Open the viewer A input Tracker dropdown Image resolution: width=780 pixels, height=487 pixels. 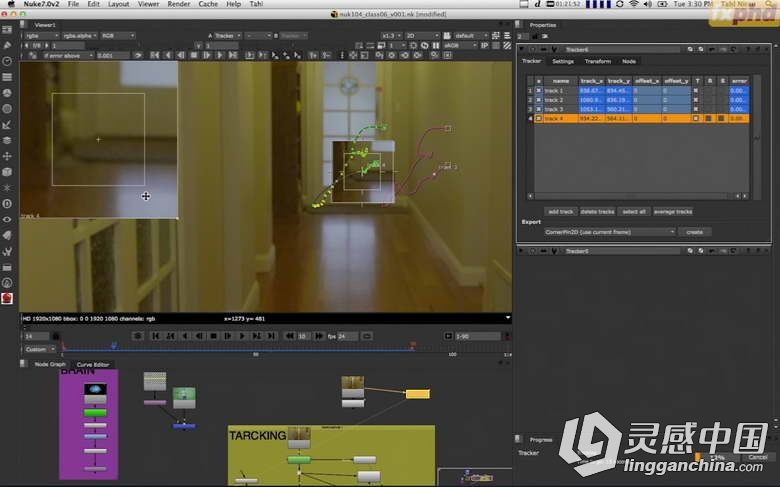(228, 36)
